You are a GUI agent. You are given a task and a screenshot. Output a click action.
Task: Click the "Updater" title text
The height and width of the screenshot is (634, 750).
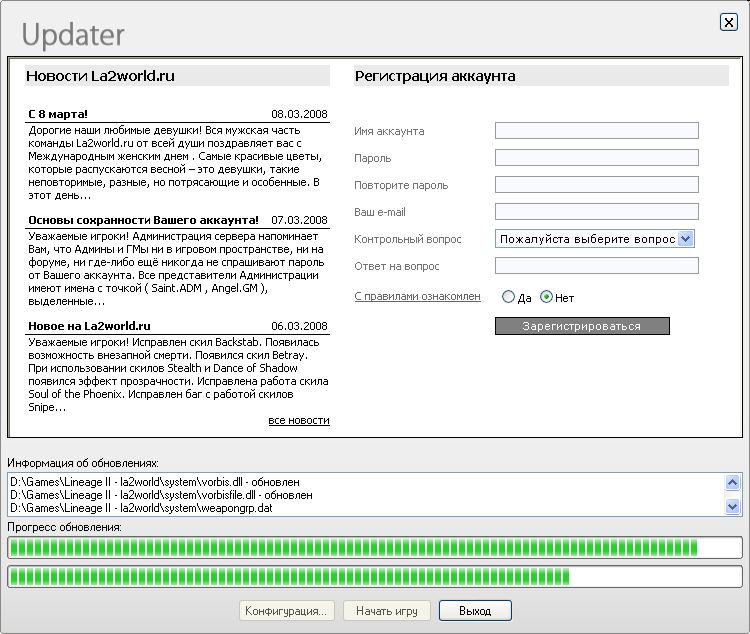click(73, 34)
